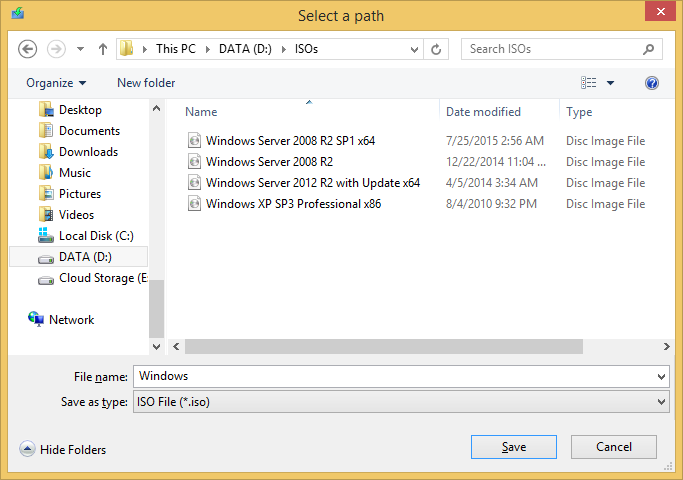Click the 7/25/2015 2:56 AM date cell

point(495,141)
